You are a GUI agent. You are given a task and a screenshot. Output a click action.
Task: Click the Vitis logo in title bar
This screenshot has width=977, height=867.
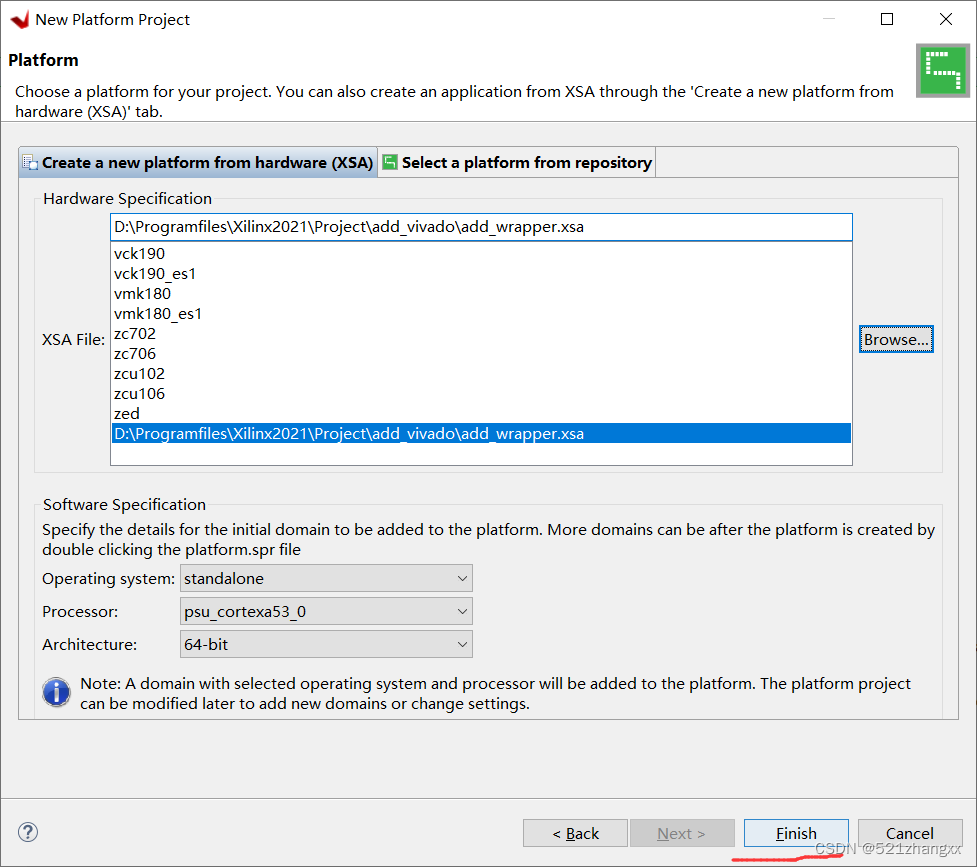(20, 19)
